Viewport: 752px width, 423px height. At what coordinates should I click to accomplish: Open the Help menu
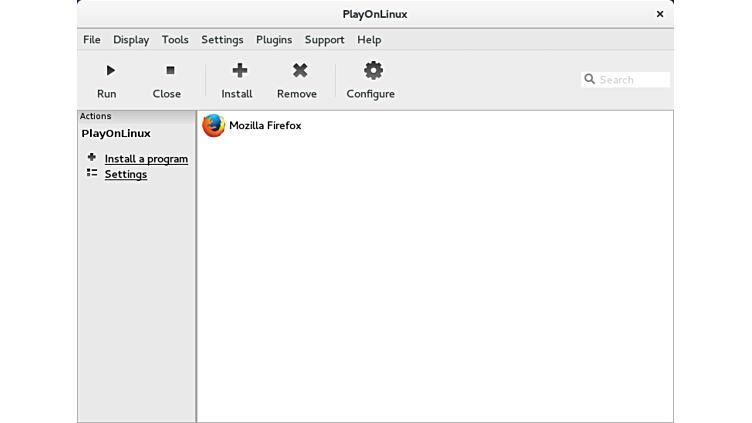[x=369, y=40]
